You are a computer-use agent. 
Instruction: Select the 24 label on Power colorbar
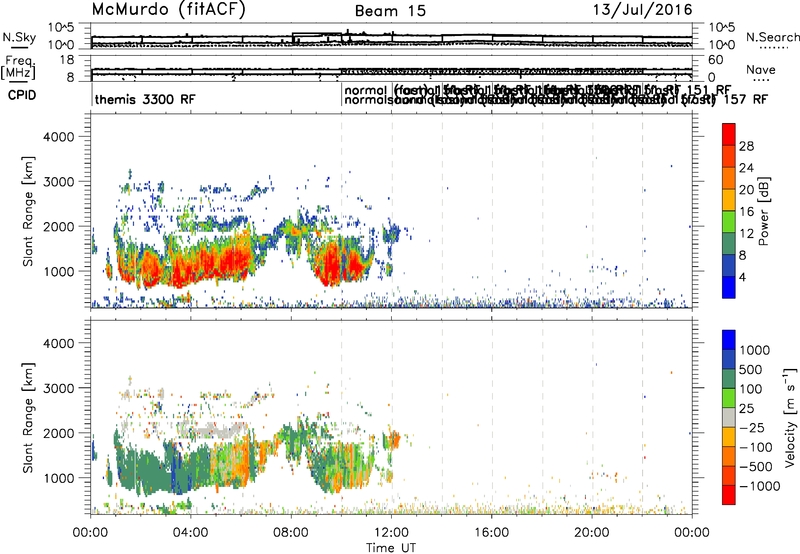[746, 168]
